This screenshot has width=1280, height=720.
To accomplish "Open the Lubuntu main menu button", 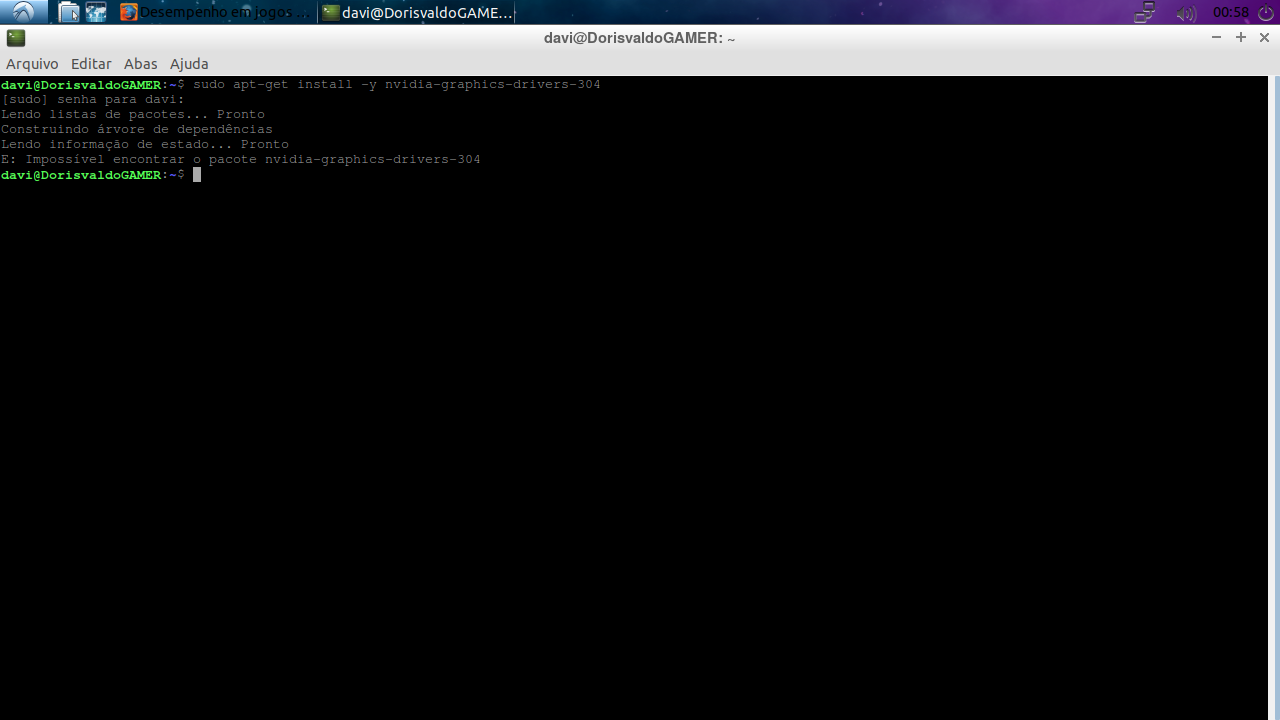I will coord(23,12).
